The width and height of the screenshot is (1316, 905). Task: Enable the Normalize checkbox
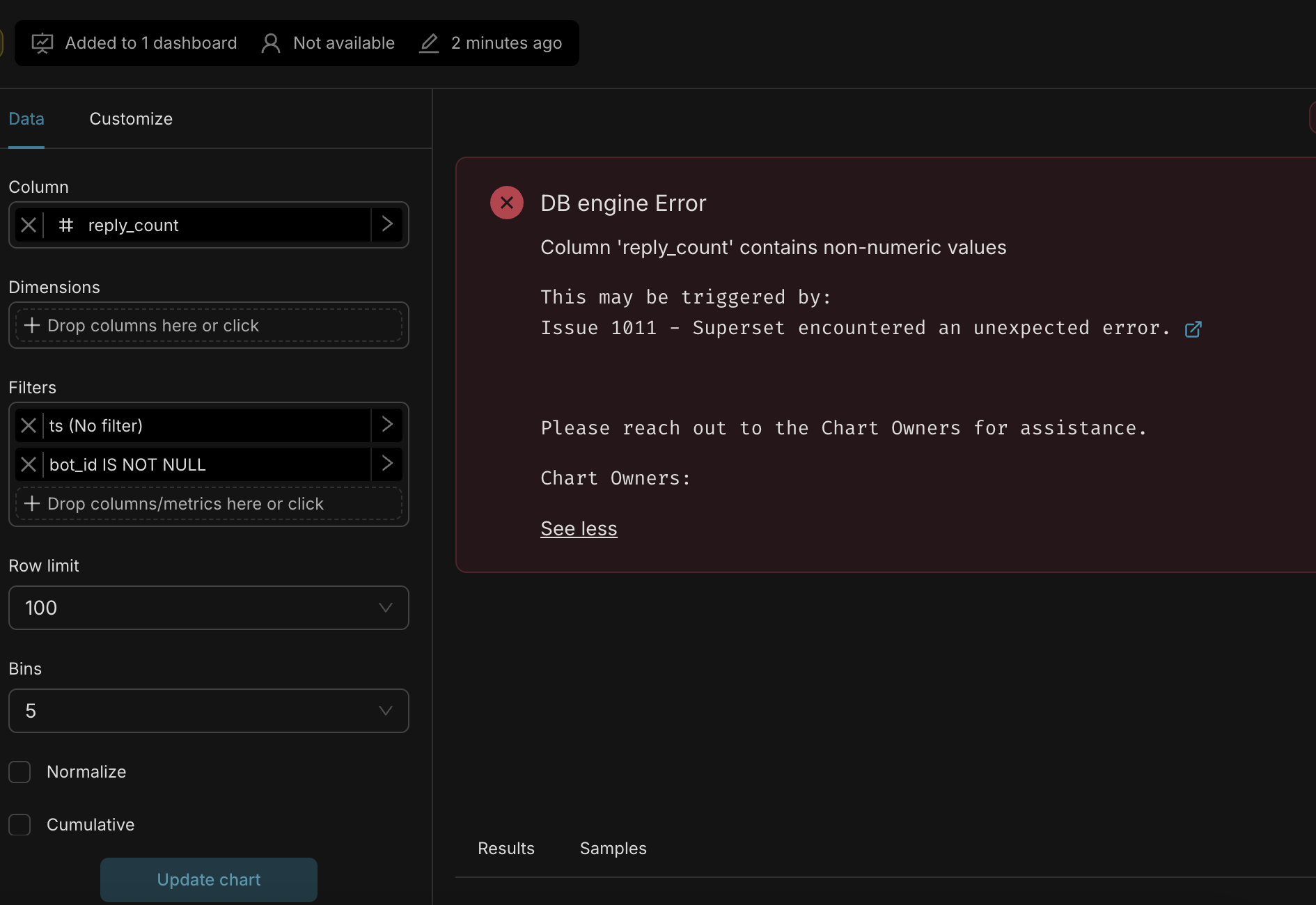click(x=19, y=772)
